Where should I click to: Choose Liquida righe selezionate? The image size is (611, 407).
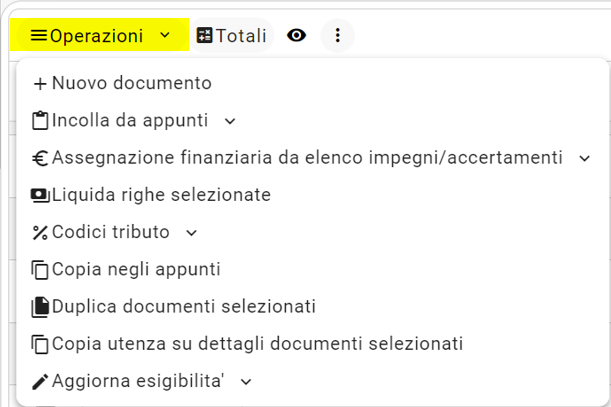[151, 195]
